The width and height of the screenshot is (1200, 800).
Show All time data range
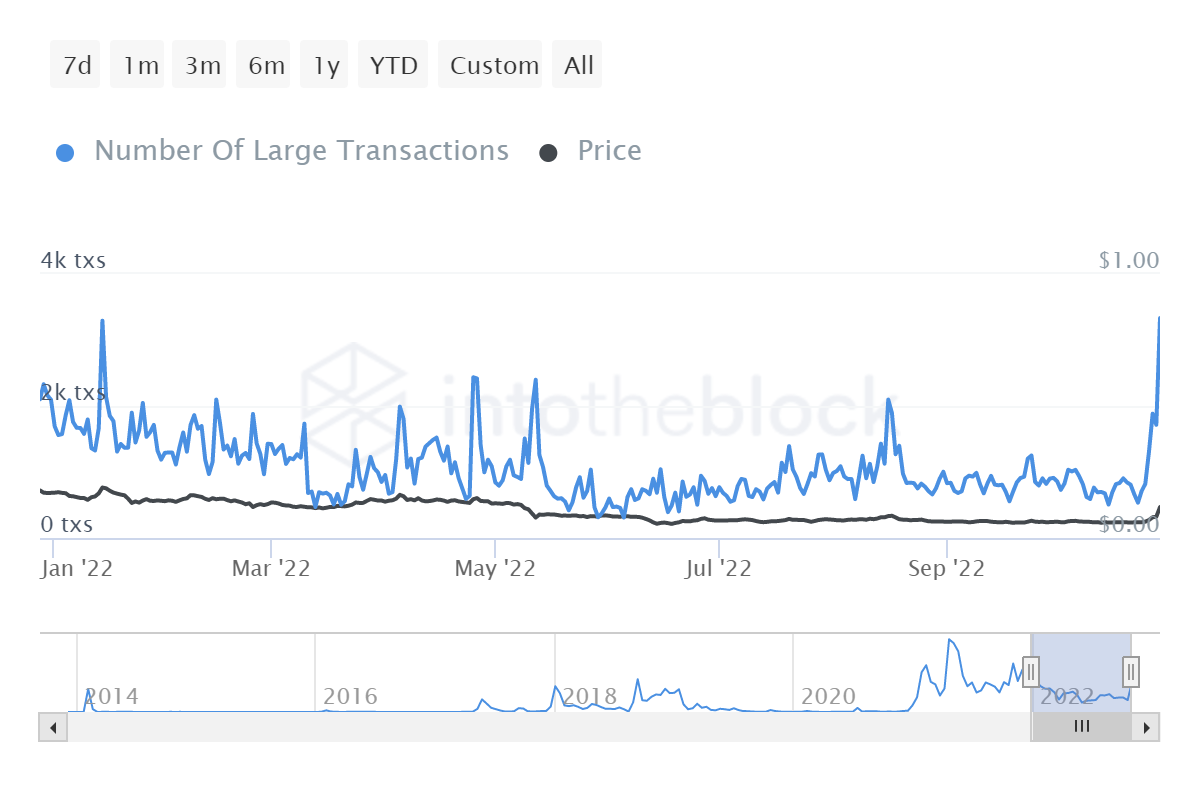[579, 66]
